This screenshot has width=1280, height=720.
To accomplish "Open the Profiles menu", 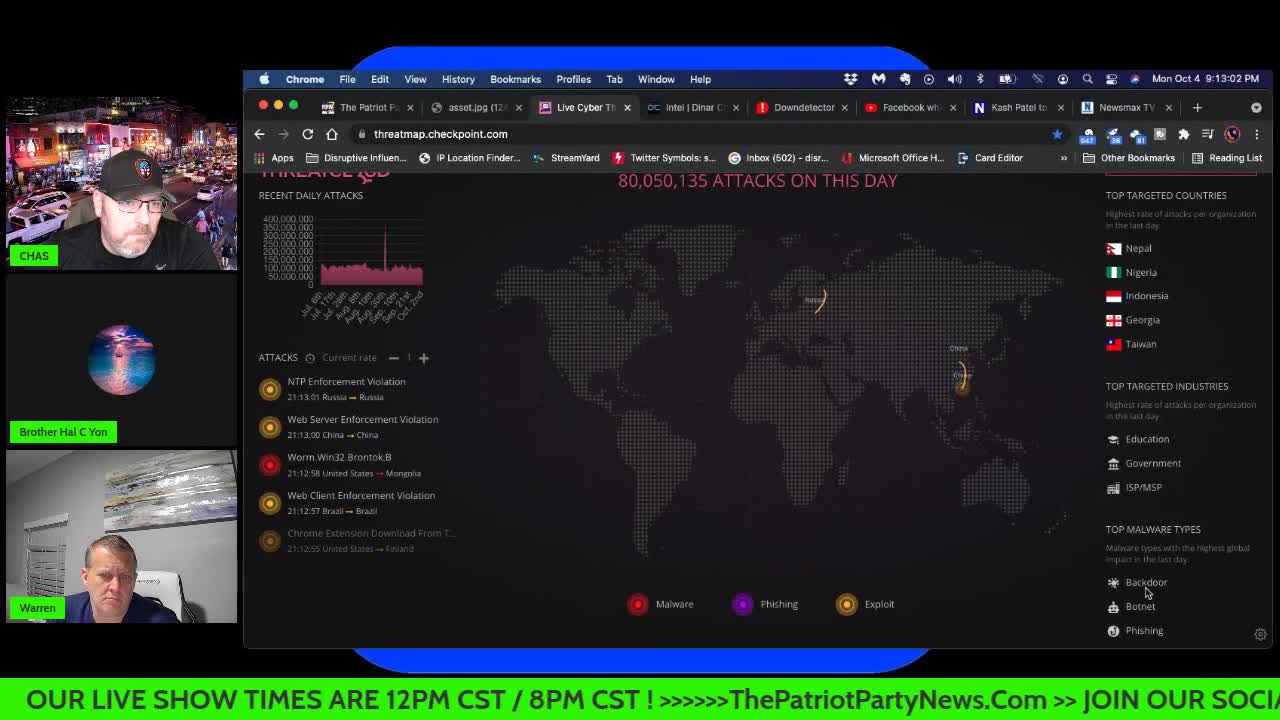I will (573, 79).
